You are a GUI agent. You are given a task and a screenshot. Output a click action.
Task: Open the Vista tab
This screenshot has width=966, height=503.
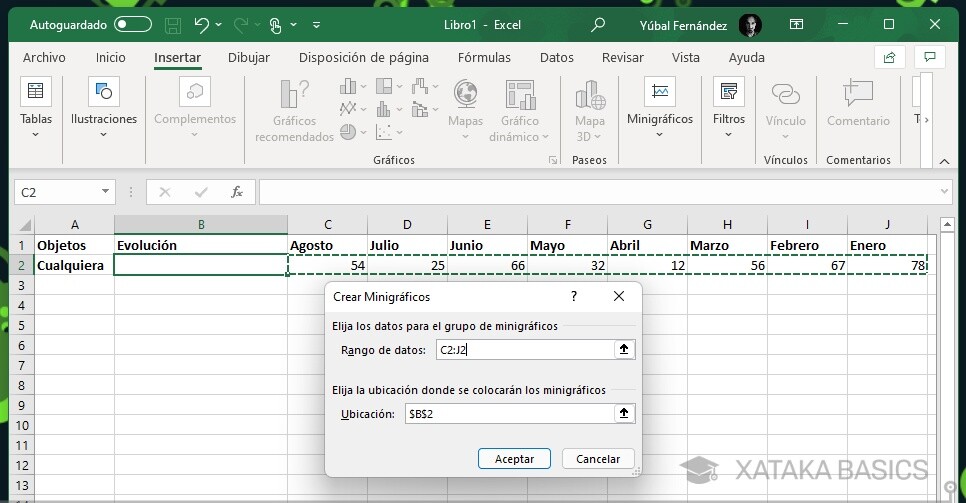[686, 57]
